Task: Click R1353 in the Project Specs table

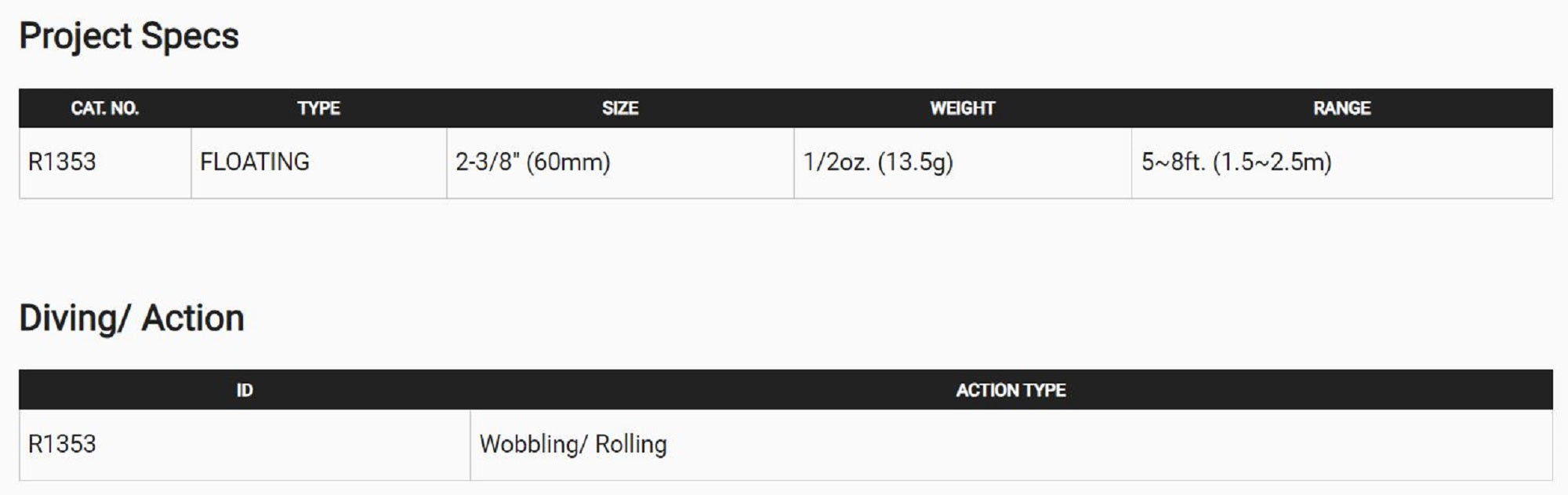Action: (x=62, y=162)
